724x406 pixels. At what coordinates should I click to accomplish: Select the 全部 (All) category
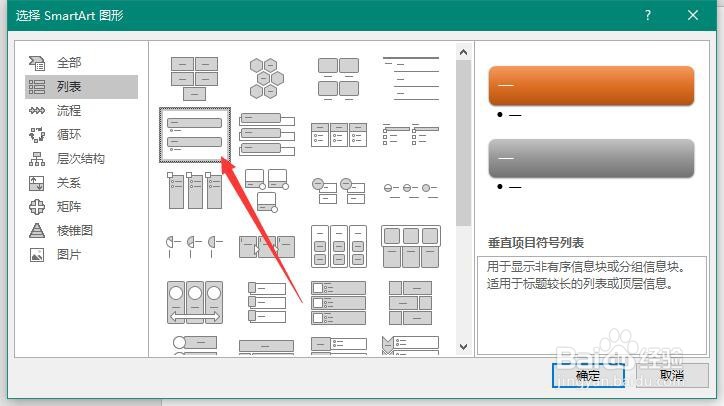[81, 62]
